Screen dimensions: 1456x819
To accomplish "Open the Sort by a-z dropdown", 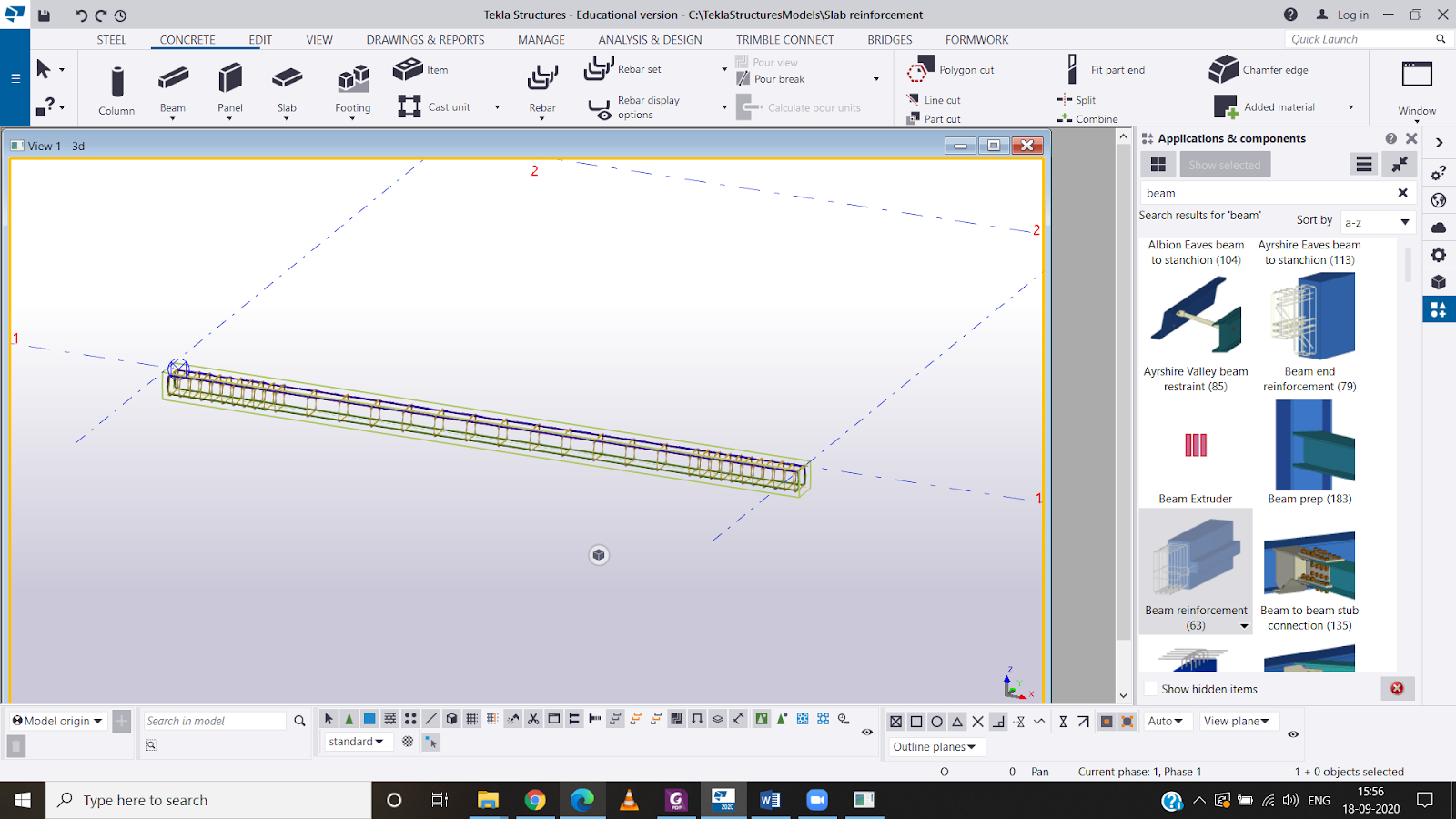I will click(1378, 222).
